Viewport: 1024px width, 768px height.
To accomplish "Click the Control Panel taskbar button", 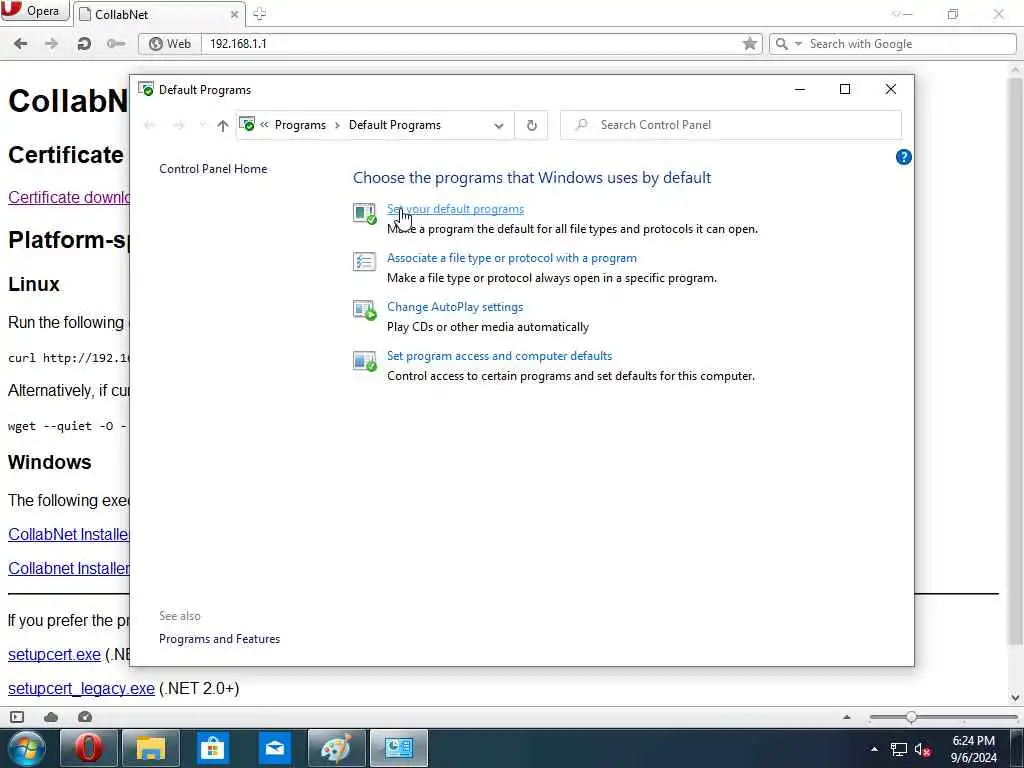I will (398, 748).
